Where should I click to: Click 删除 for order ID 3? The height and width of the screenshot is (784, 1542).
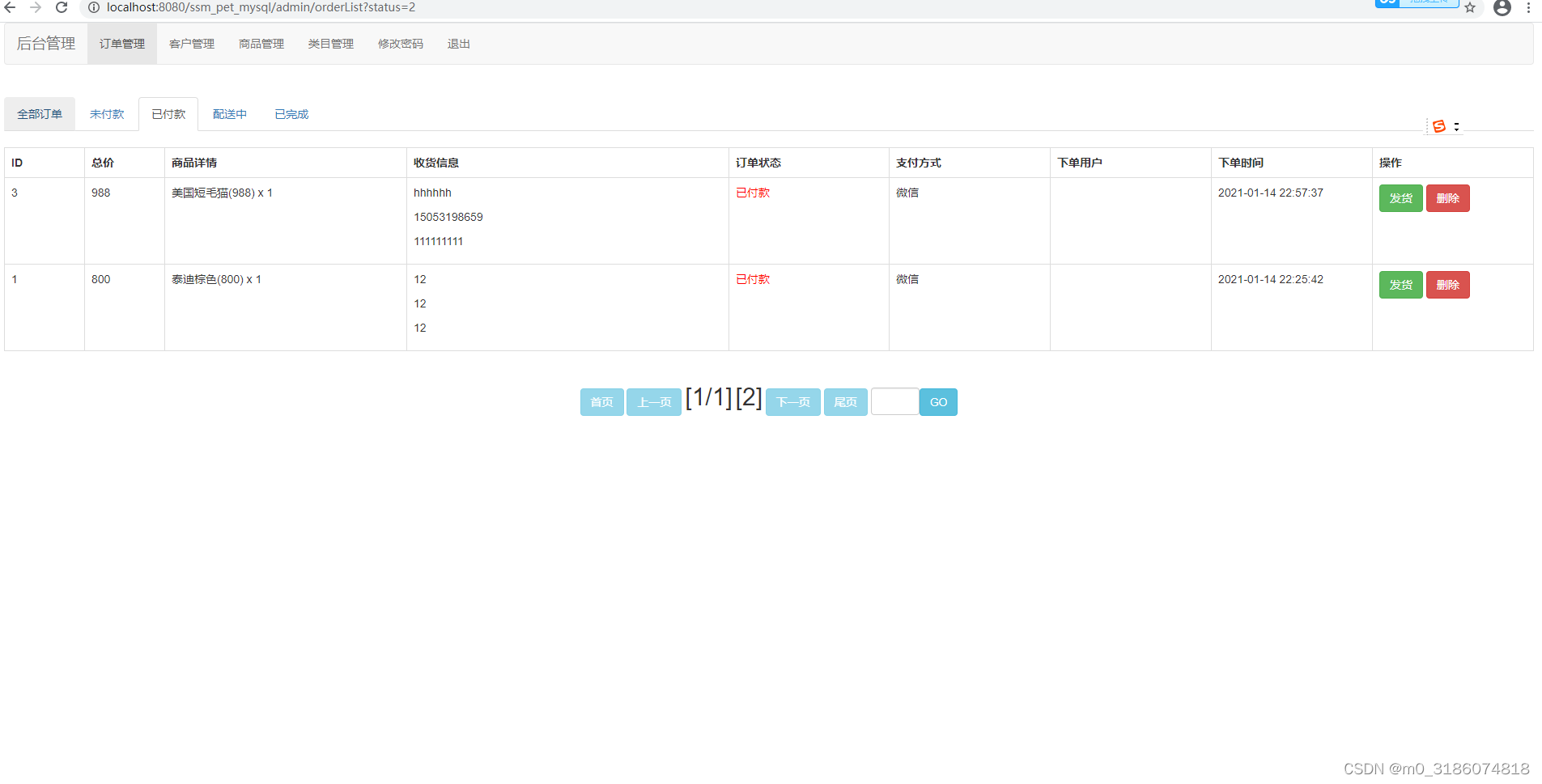[1447, 198]
